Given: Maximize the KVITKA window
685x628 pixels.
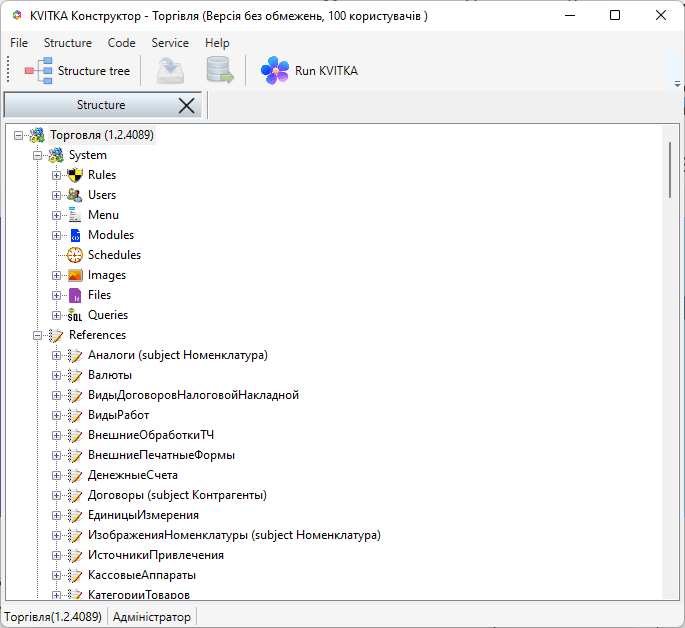Looking at the screenshot, I should click(615, 16).
